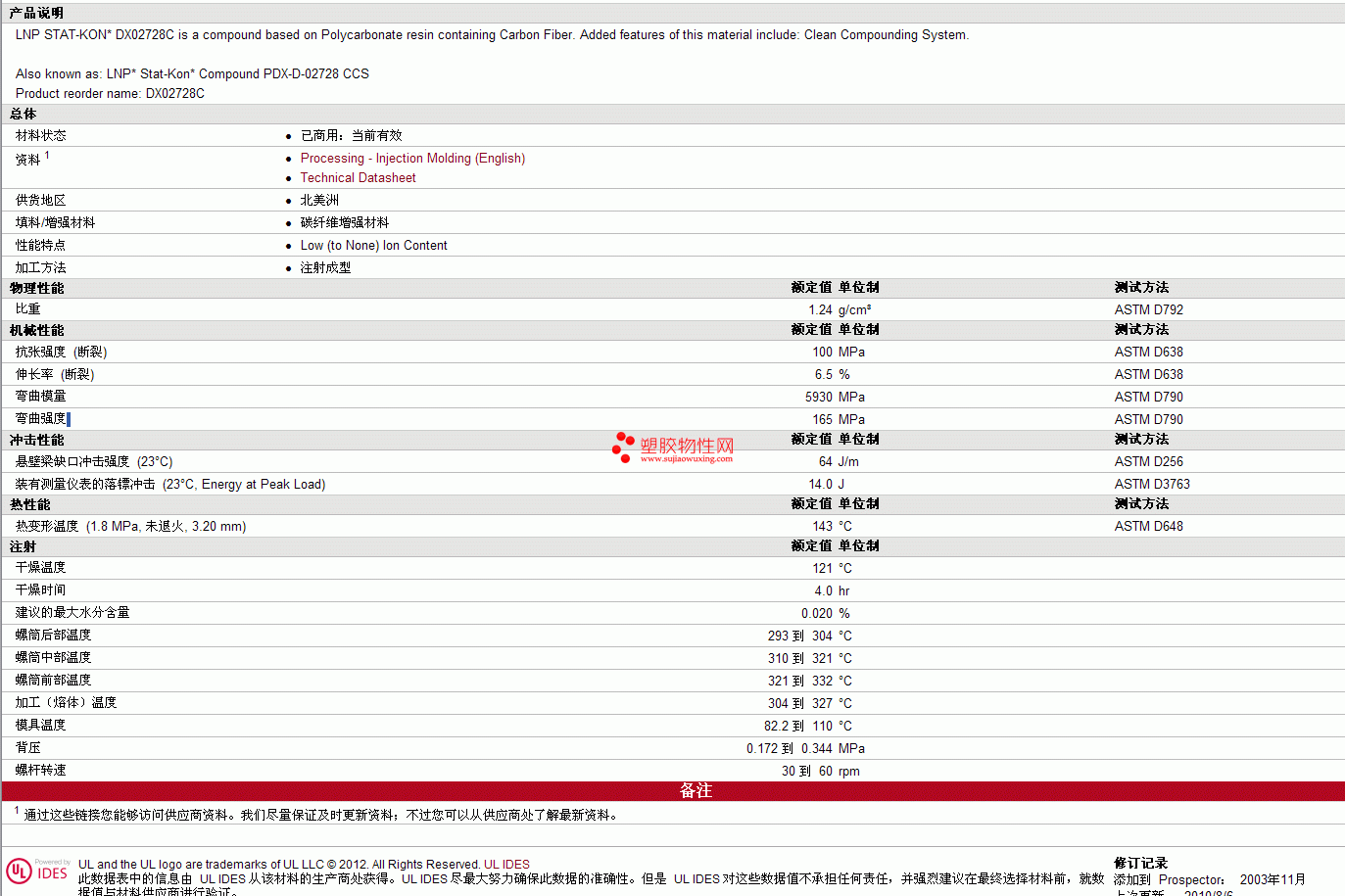Select the 供货地区 row label
The width and height of the screenshot is (1345, 896).
pyautogui.click(x=41, y=201)
